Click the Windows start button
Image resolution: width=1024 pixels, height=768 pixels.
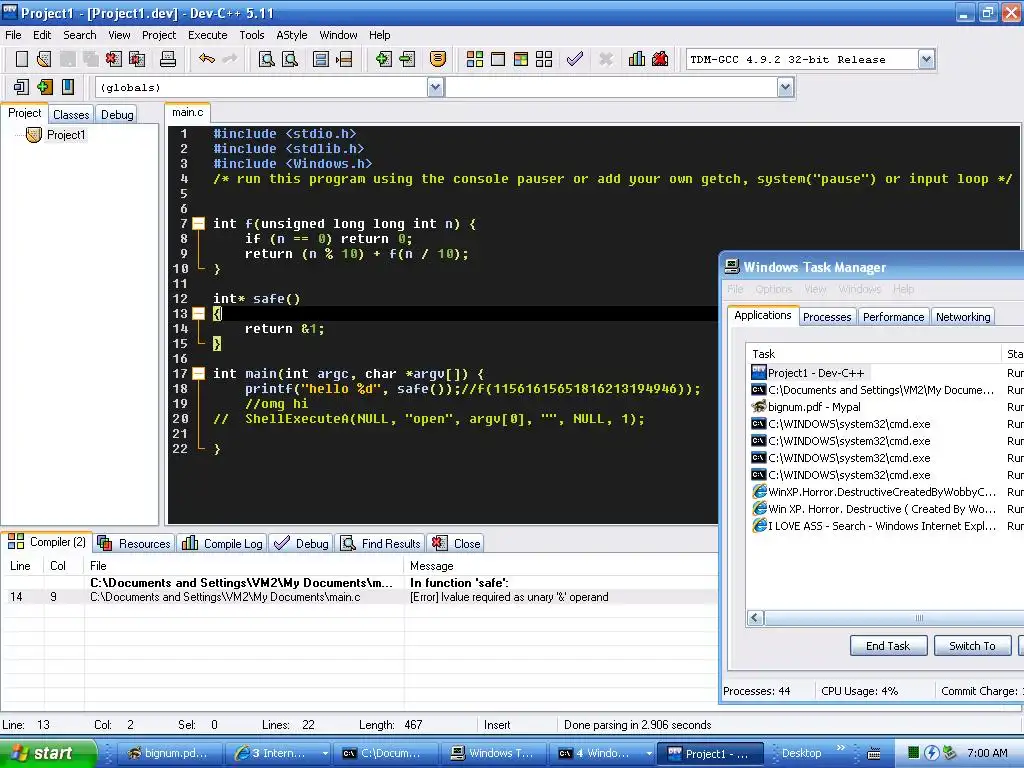pyautogui.click(x=48, y=753)
